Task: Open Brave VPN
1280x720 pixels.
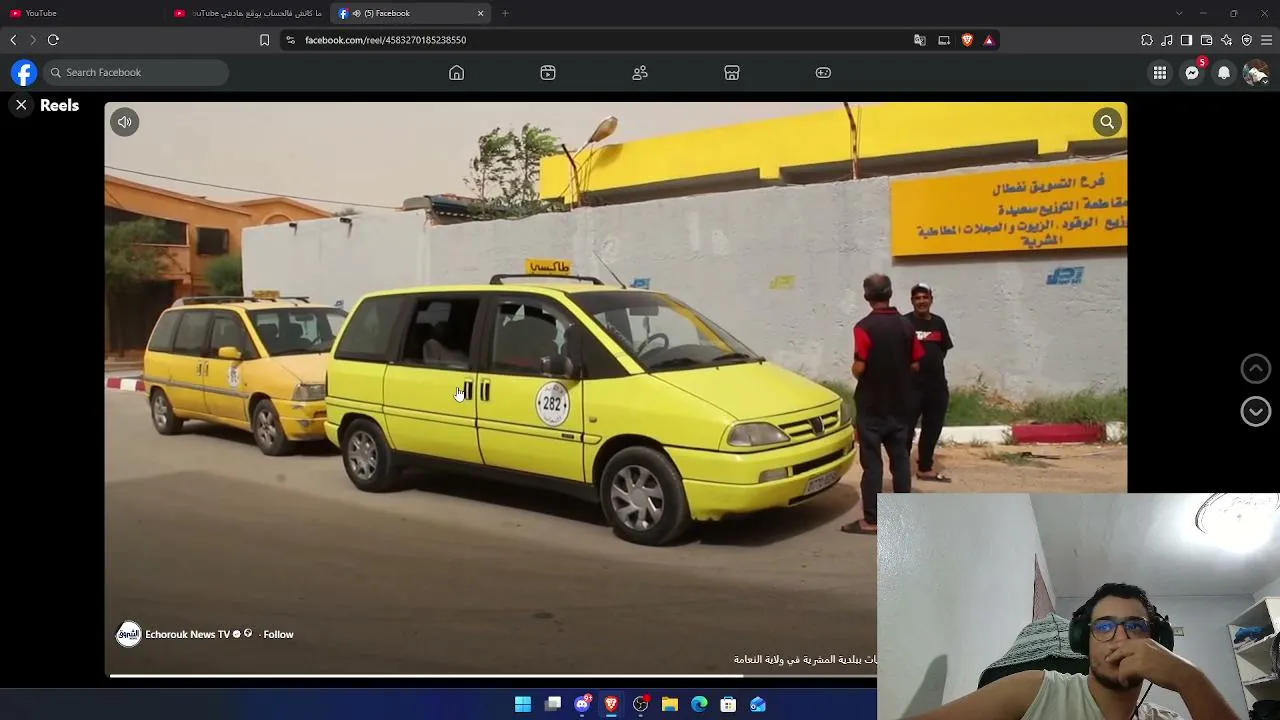Action: tap(1246, 40)
